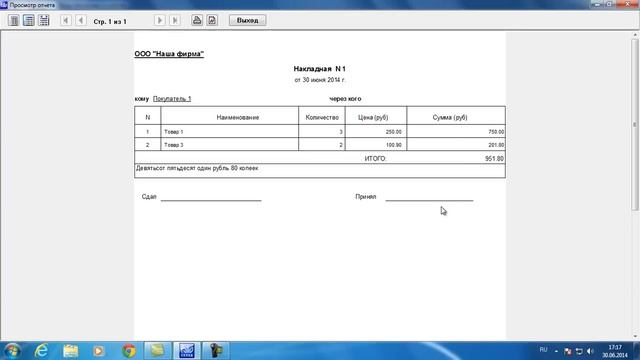The image size is (640, 360).
Task: Jump to the last report page
Action: (x=175, y=20)
